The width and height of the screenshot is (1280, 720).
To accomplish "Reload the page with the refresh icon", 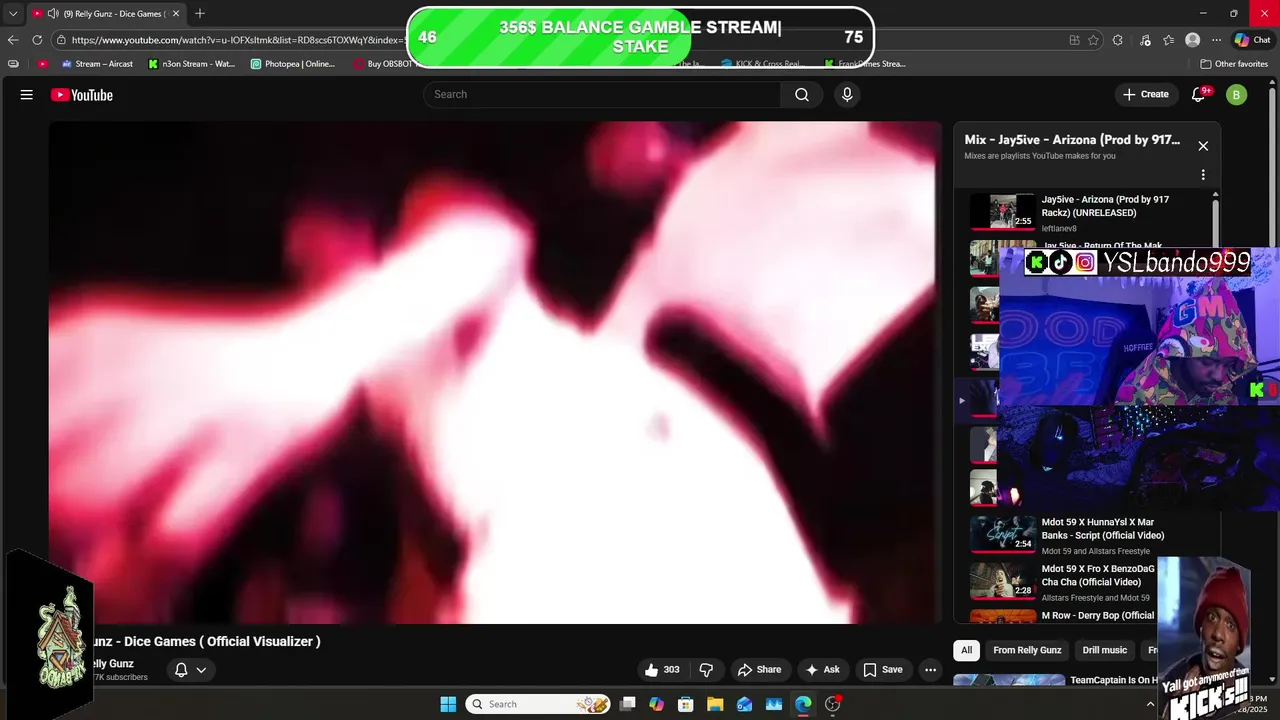I will tap(37, 40).
